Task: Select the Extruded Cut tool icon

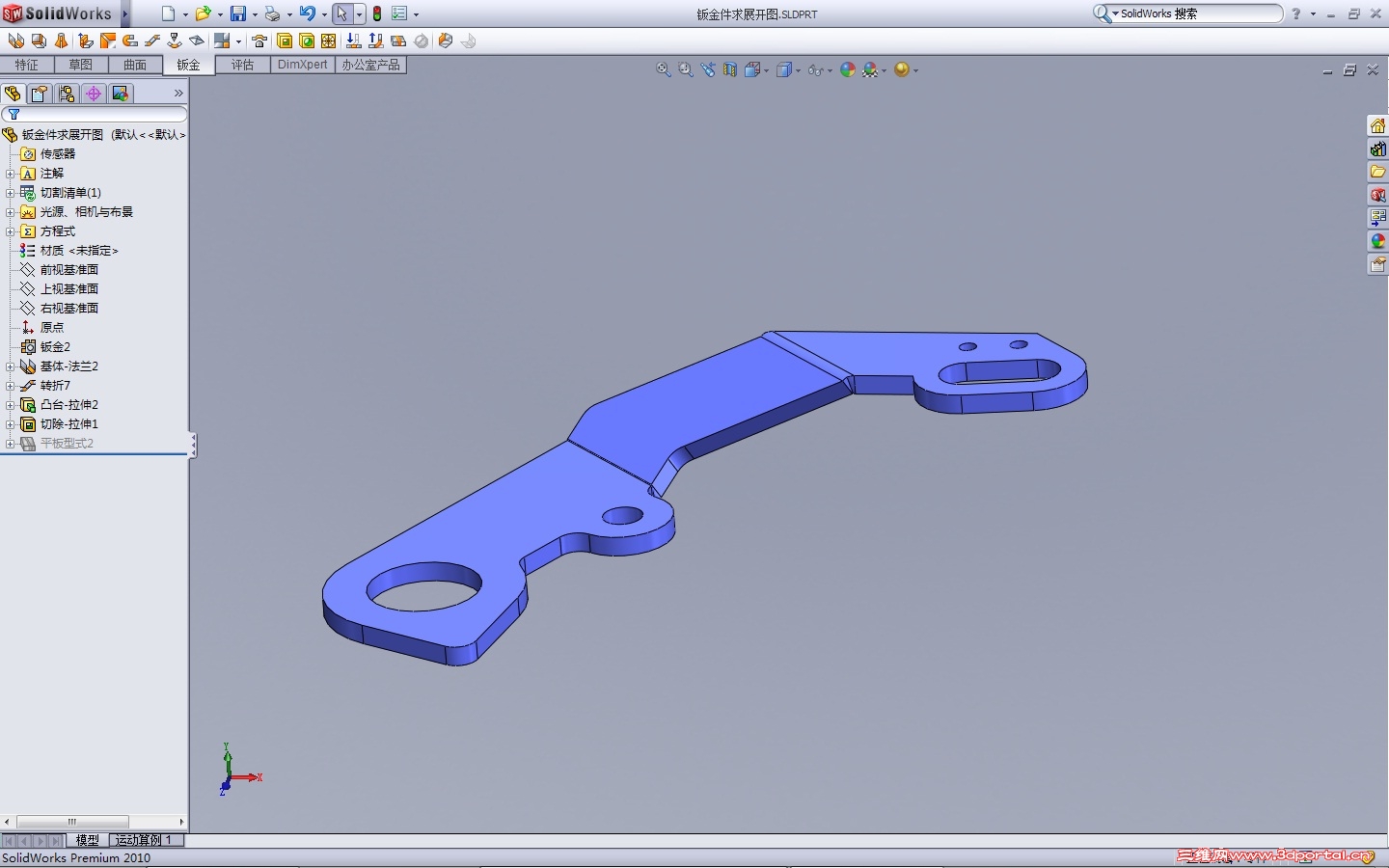Action: click(x=285, y=41)
